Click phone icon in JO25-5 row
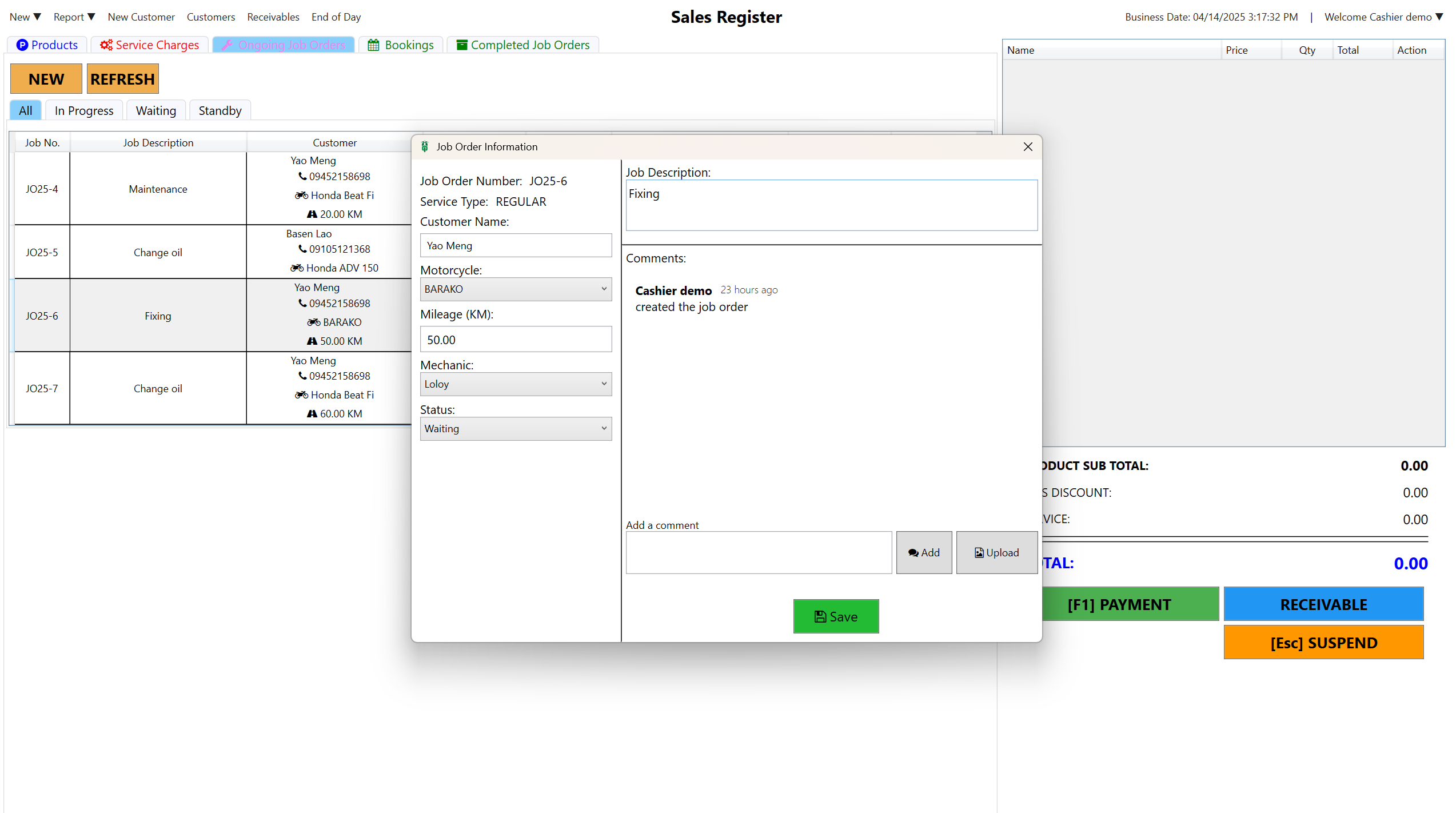This screenshot has width=1456, height=813. click(302, 249)
